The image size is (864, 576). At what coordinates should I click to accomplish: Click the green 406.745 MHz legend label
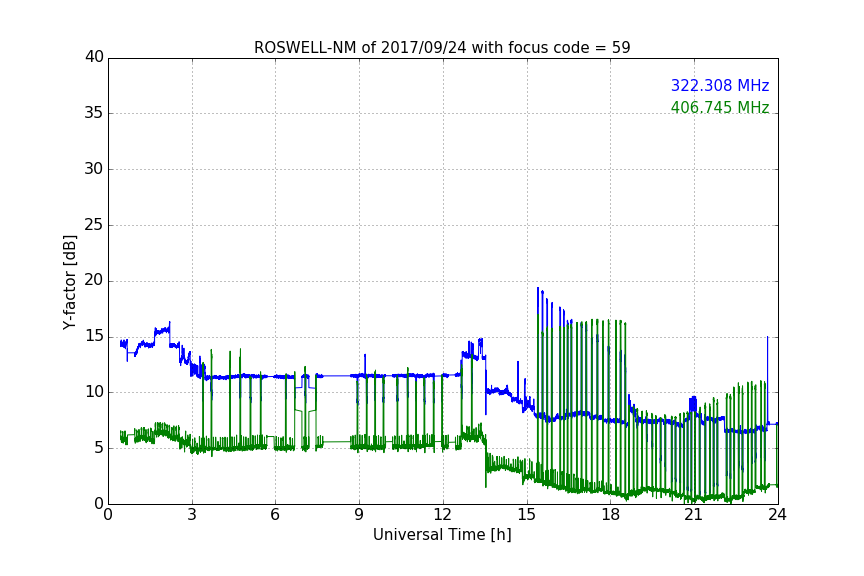tap(720, 107)
